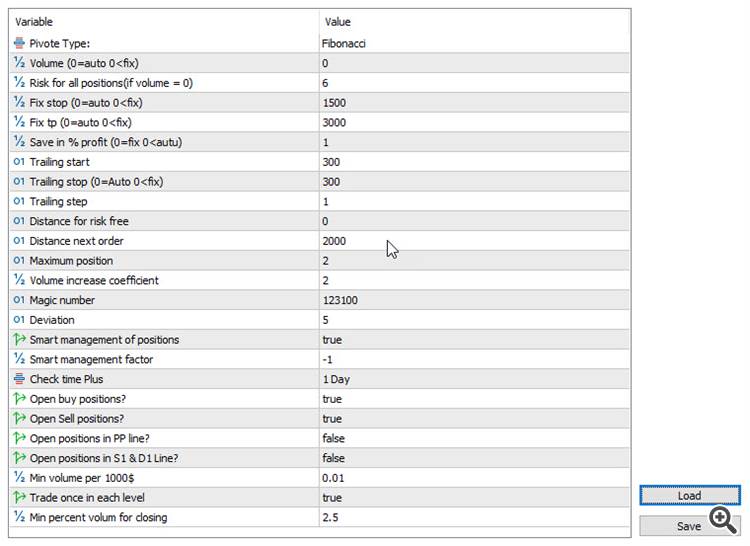Image resolution: width=750 pixels, height=546 pixels.
Task: Click the enum icon next to Check time Plus
Action: coord(20,379)
